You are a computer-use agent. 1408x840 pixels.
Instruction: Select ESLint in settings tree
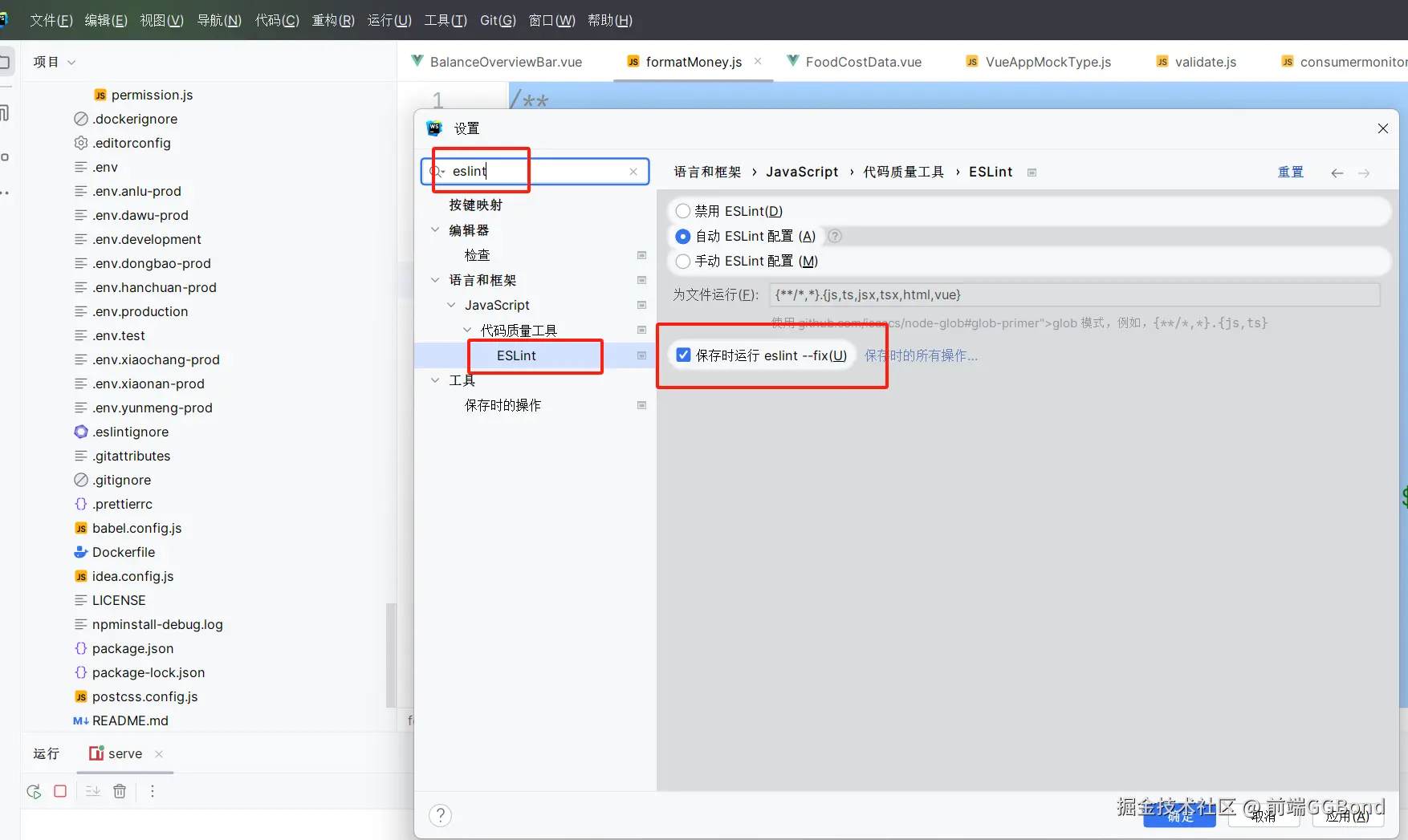[x=516, y=355]
